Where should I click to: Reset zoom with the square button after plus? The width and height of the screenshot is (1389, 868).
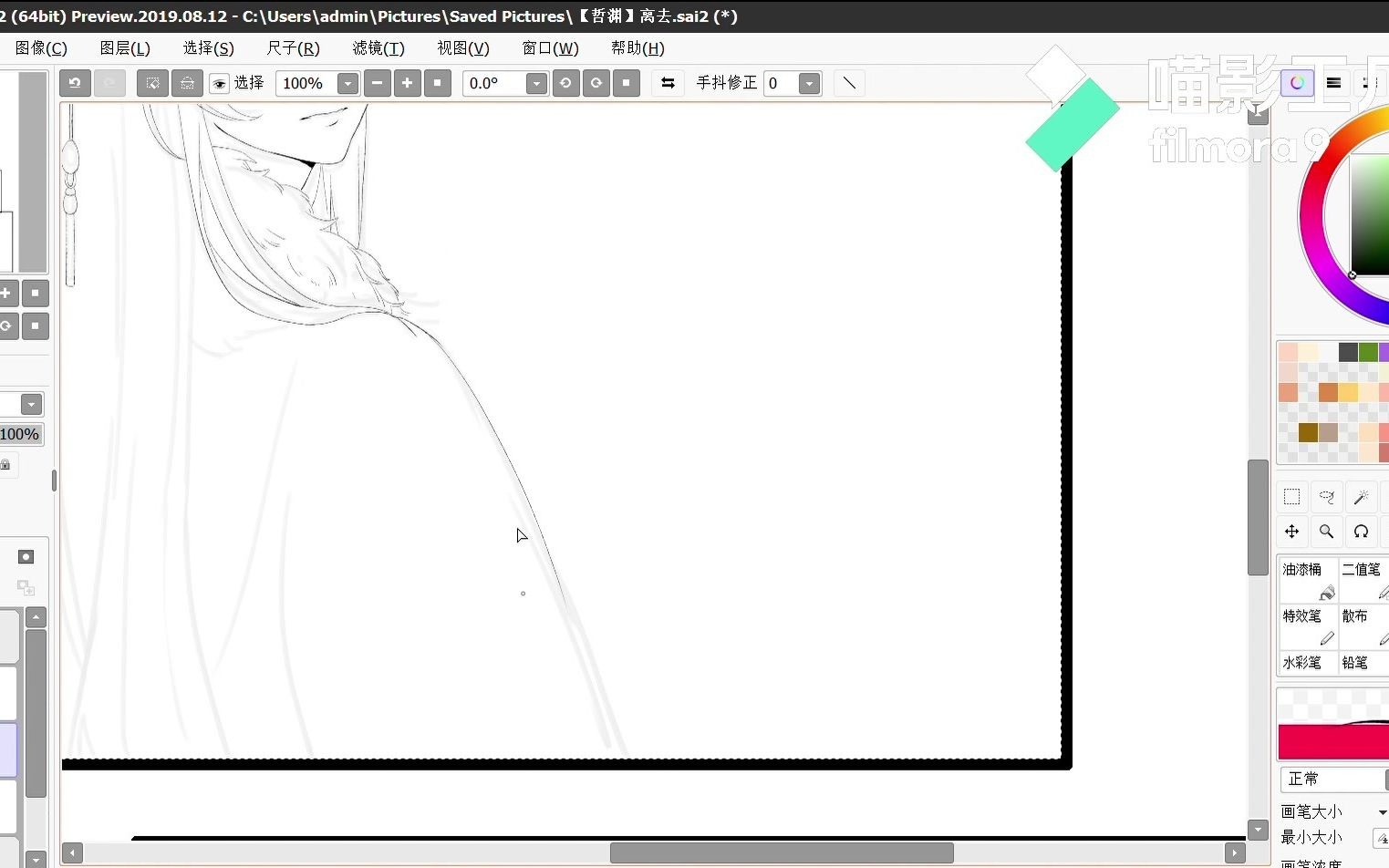438,83
